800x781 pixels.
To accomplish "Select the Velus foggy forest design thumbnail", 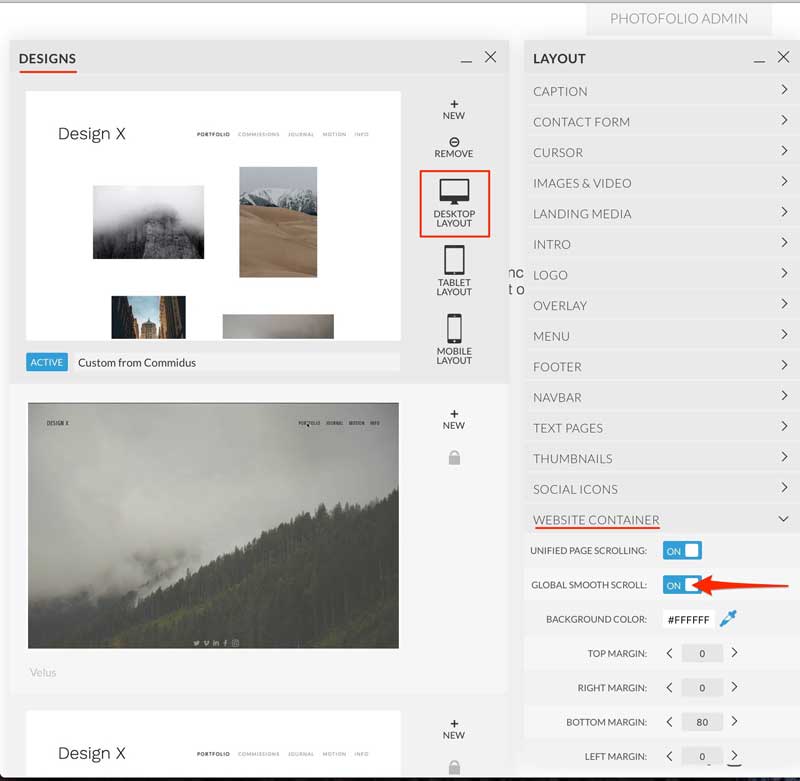I will [213, 525].
